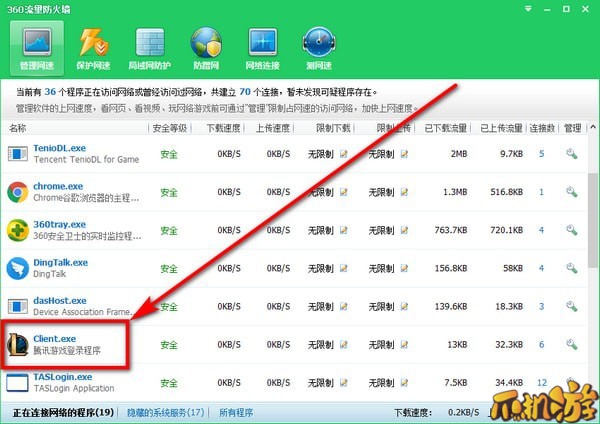This screenshot has width=600, height=424.
Task: Click the TASLogin.exe program icon
Action: pyautogui.click(x=18, y=383)
